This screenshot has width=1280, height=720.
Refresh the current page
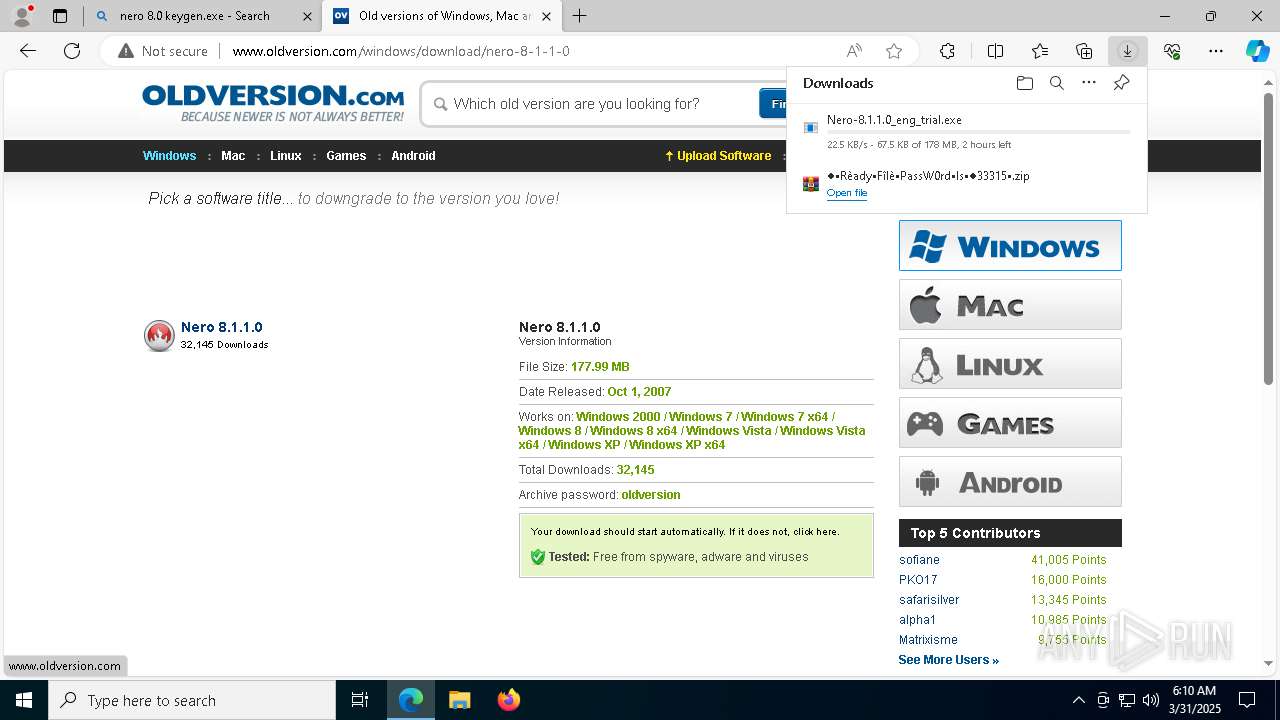coord(72,51)
